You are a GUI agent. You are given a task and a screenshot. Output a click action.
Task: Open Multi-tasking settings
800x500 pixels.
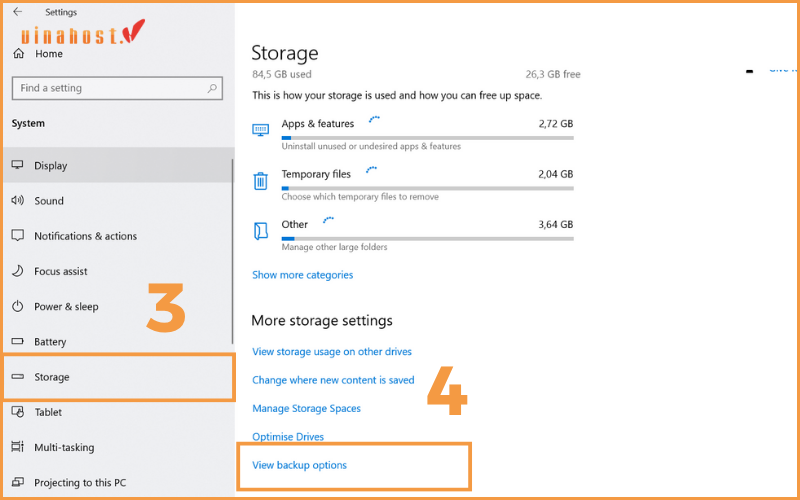[64, 448]
